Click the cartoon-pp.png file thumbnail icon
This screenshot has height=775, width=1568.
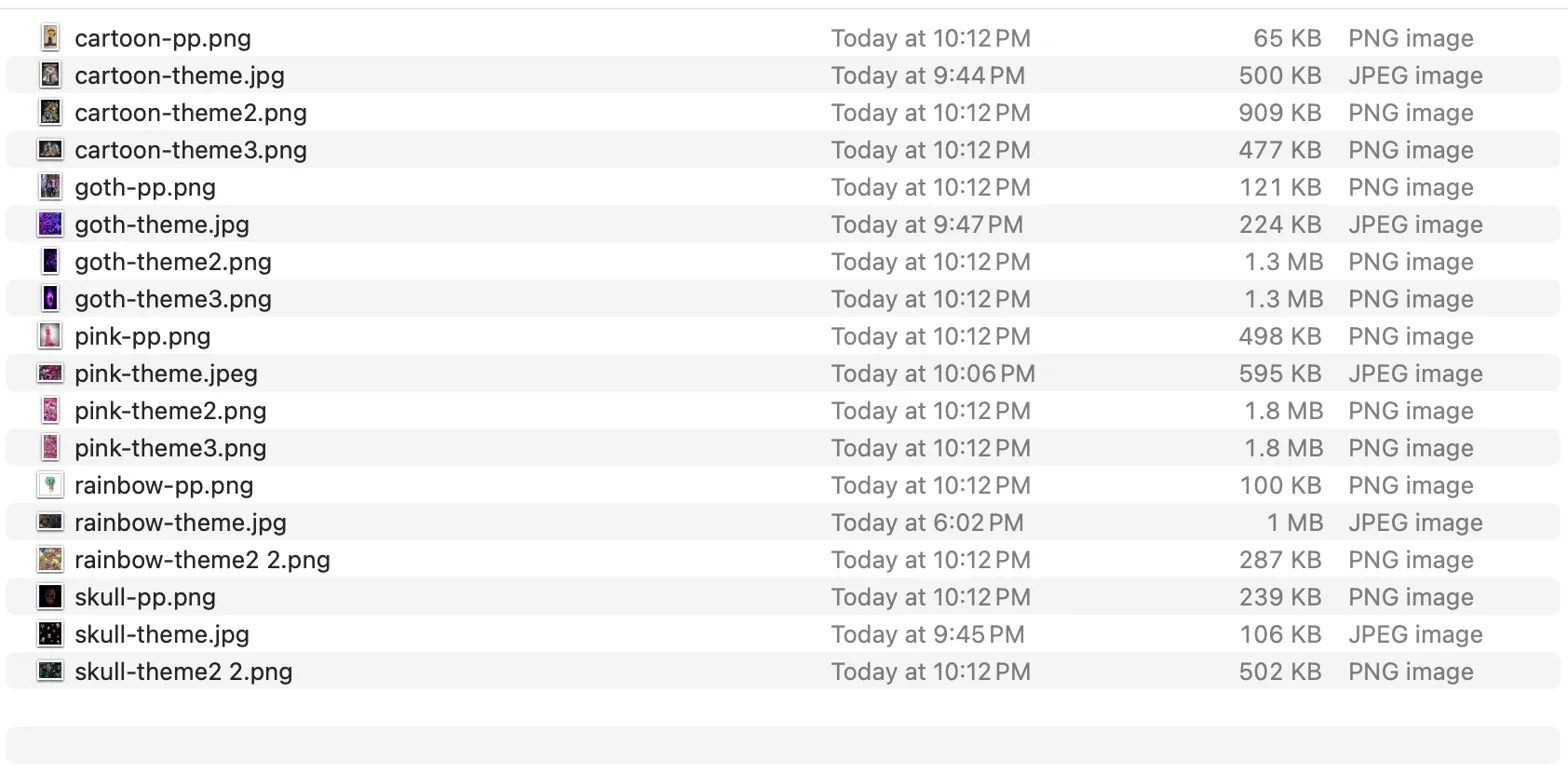coord(50,38)
